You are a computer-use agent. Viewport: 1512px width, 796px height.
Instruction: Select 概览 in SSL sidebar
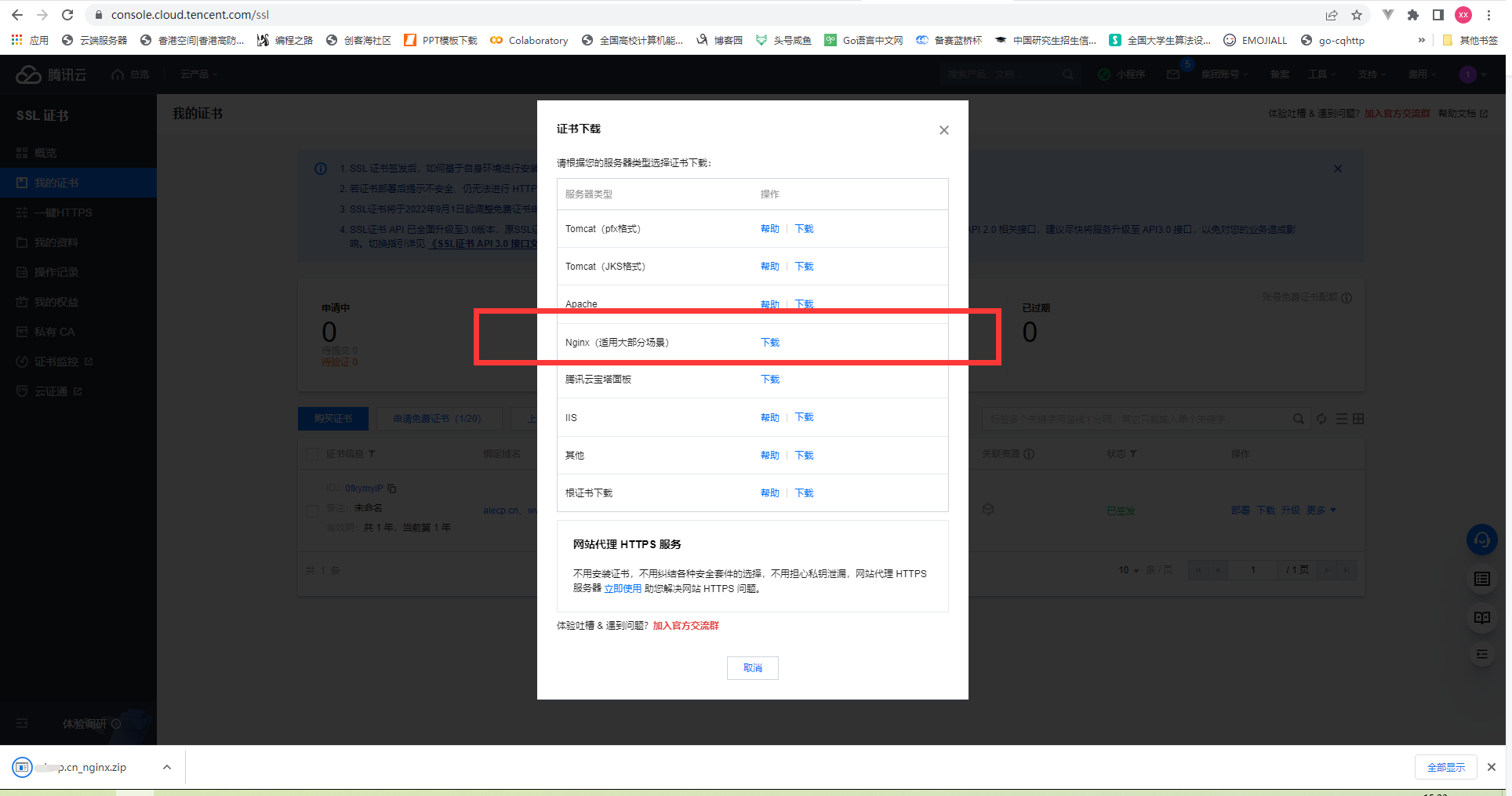[x=78, y=153]
